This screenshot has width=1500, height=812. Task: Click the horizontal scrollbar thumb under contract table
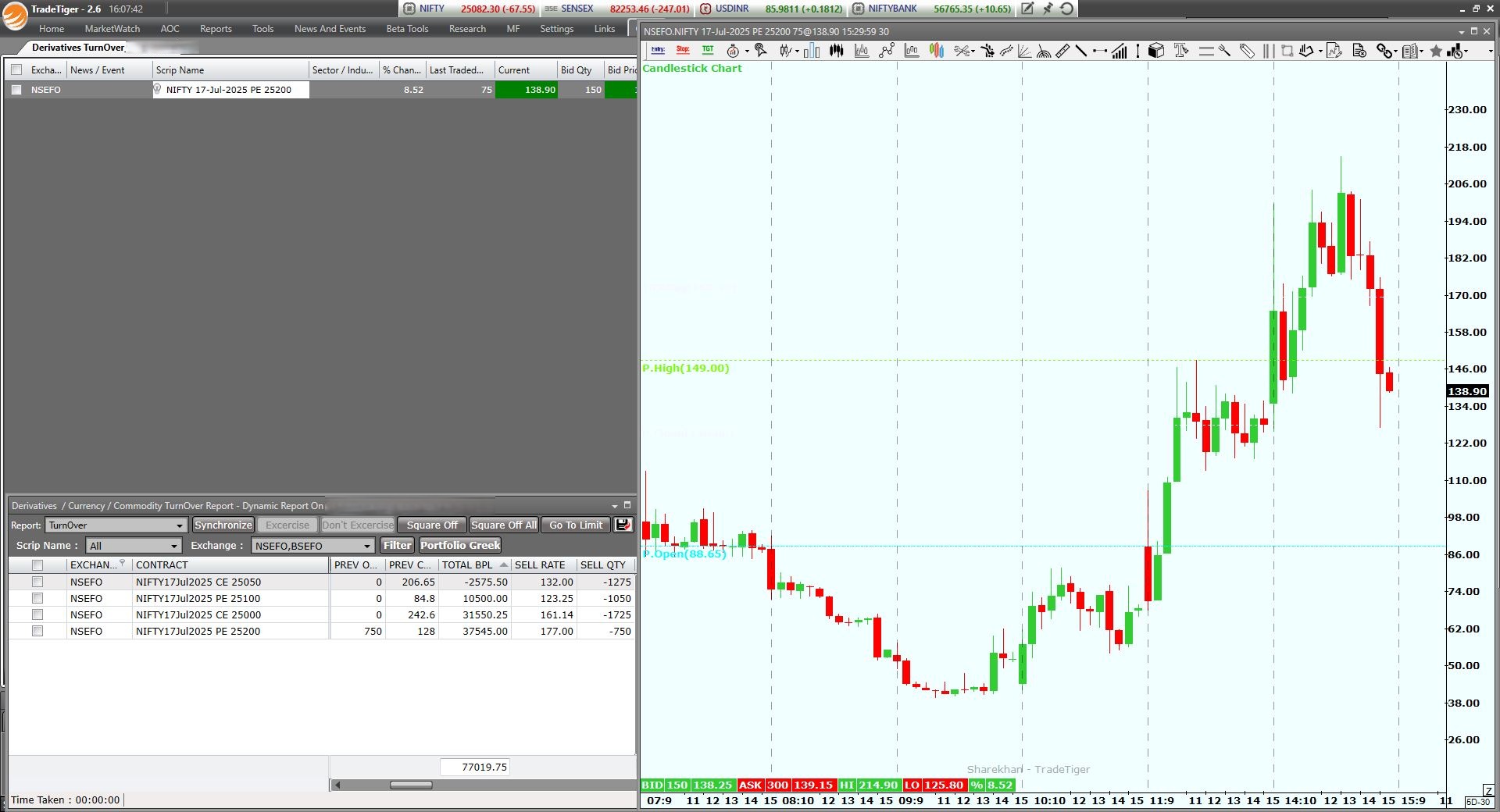pos(411,785)
